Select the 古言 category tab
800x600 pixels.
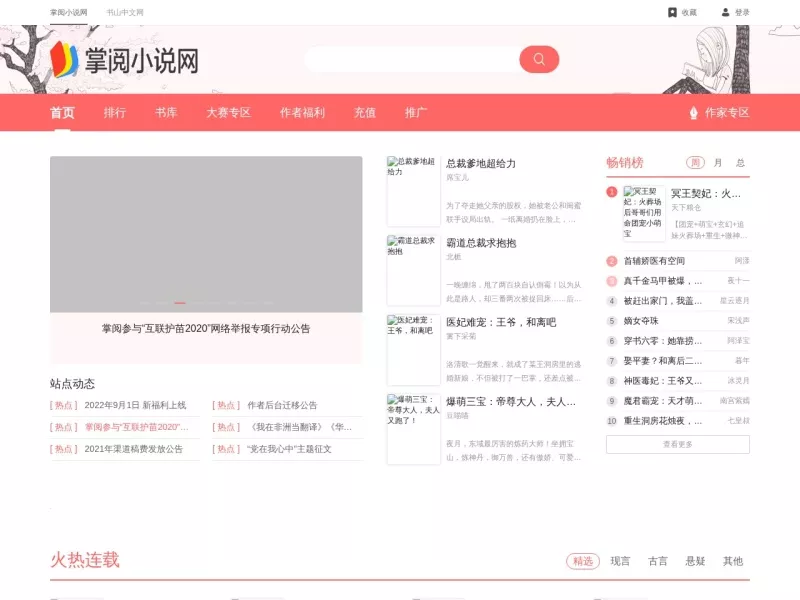pyautogui.click(x=658, y=561)
